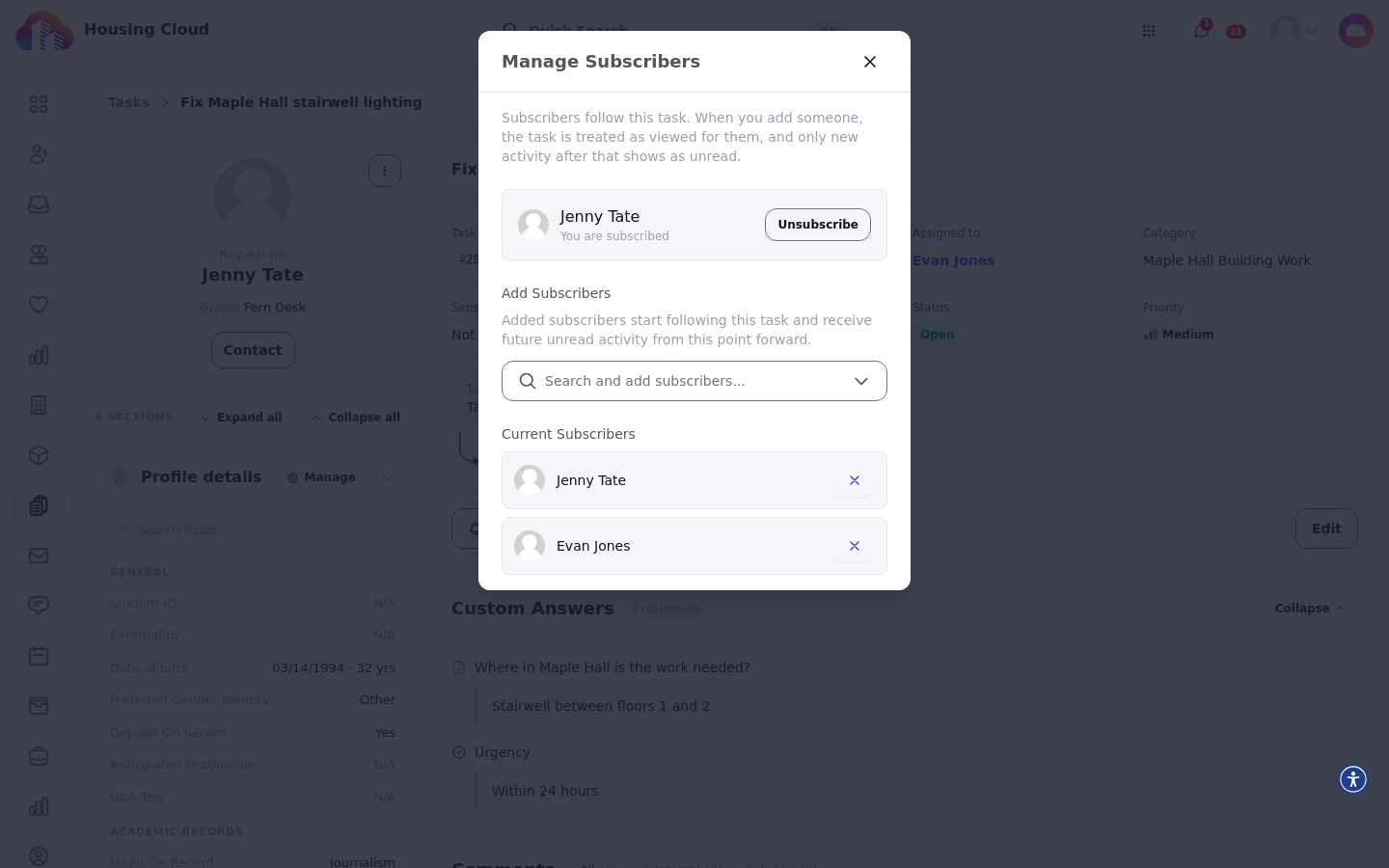The width and height of the screenshot is (1389, 868).
Task: Select the cube icon in sidebar
Action: (x=39, y=455)
